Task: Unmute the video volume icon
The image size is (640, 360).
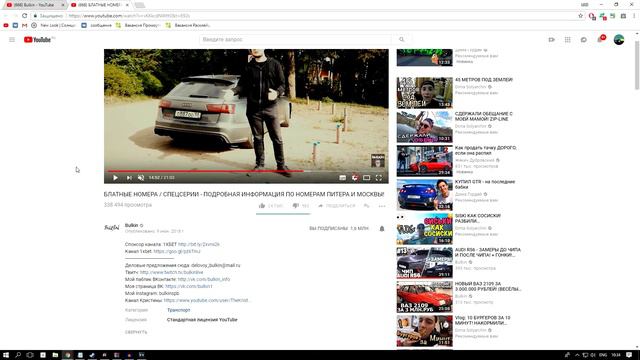Action: pyautogui.click(x=141, y=178)
